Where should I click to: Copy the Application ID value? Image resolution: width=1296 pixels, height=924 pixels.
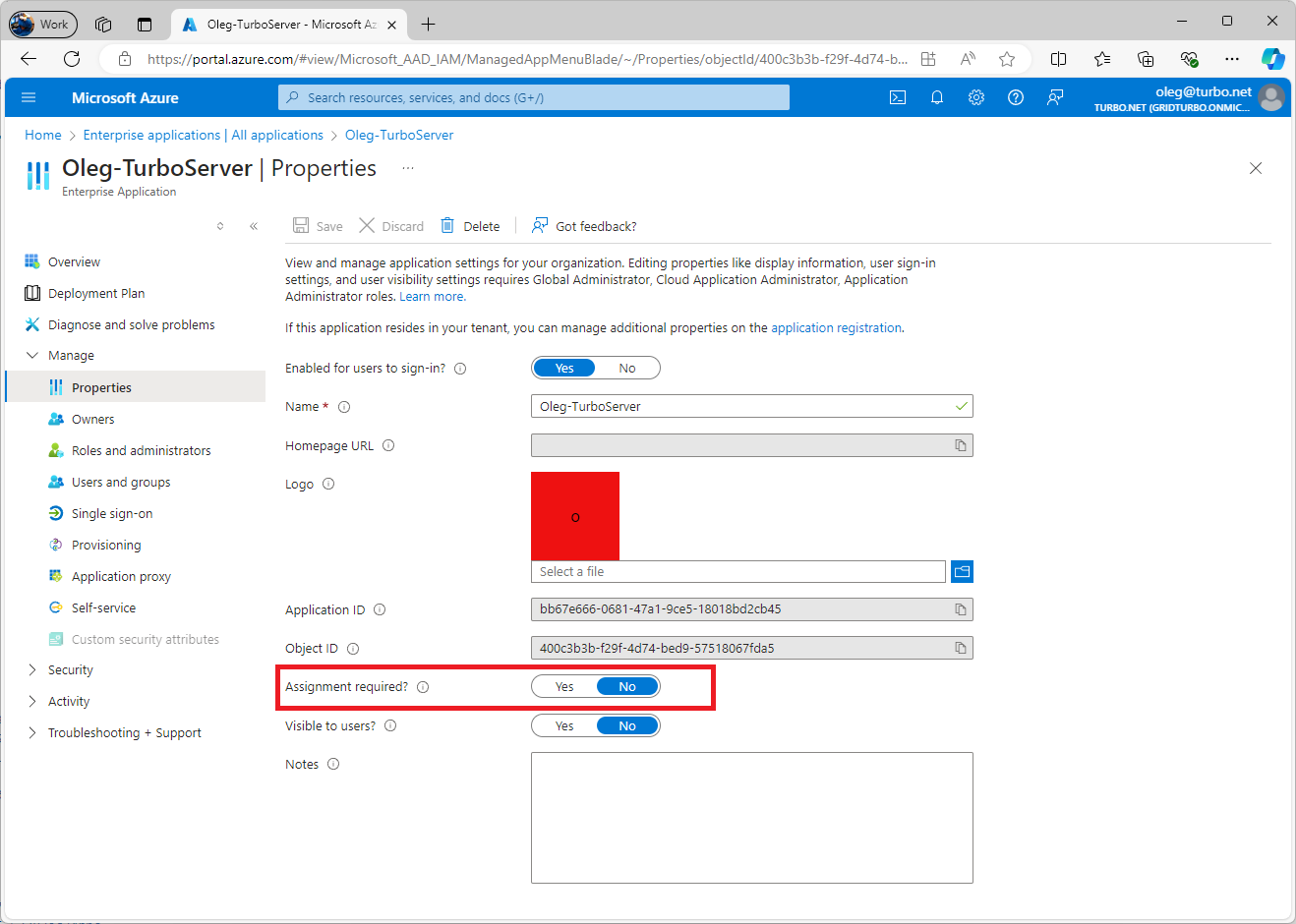click(961, 609)
